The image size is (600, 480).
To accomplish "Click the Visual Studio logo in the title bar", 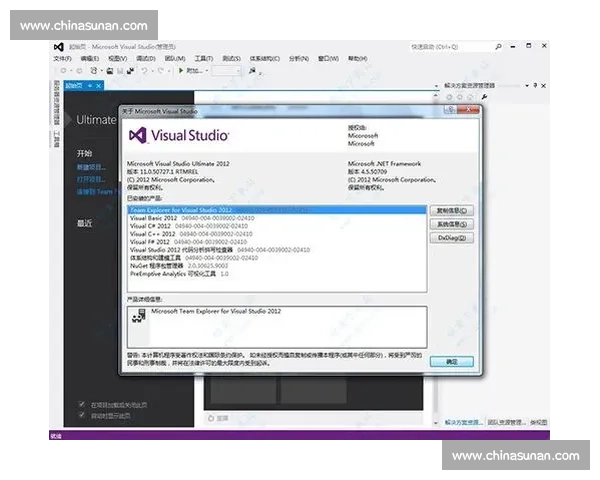I will (59, 47).
